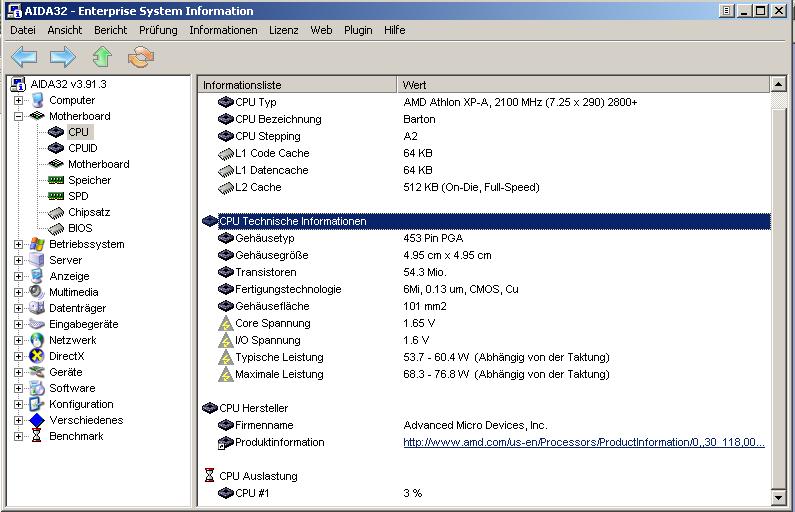The width and height of the screenshot is (795, 512).
Task: Click the CPU Auslastung hourglass icon
Action: pos(209,476)
